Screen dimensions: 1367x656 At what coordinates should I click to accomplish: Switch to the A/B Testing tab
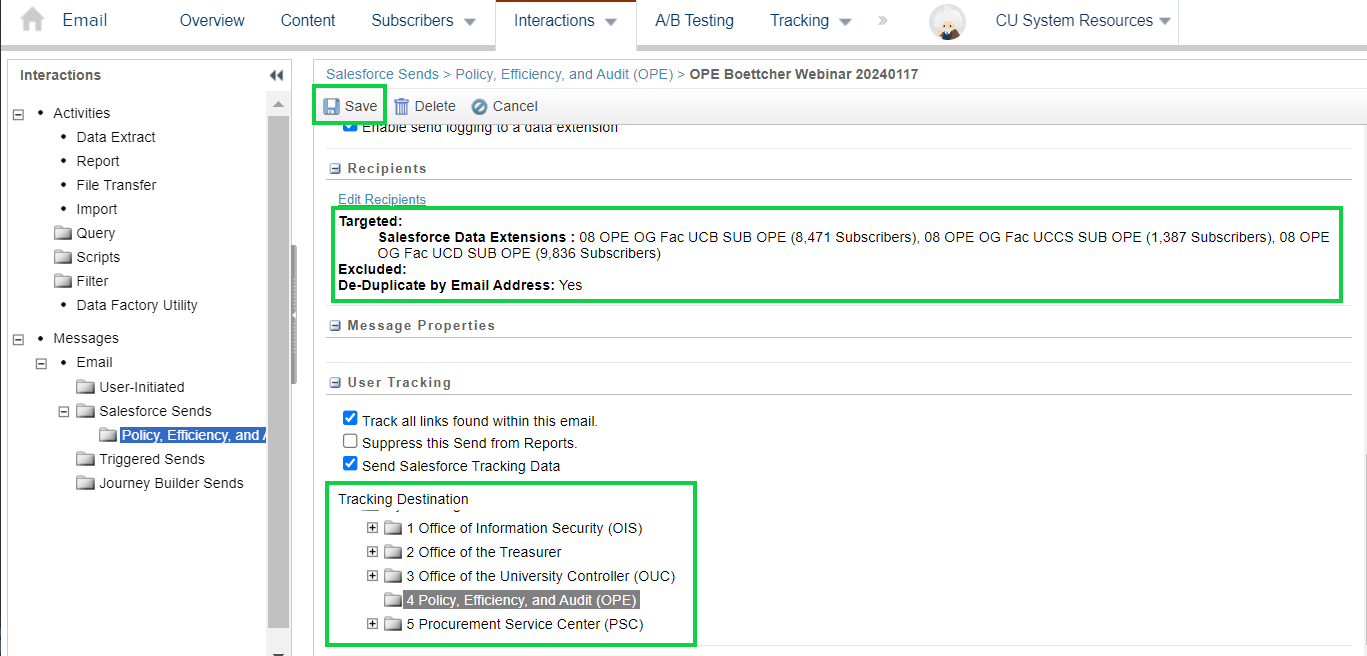pyautogui.click(x=694, y=20)
